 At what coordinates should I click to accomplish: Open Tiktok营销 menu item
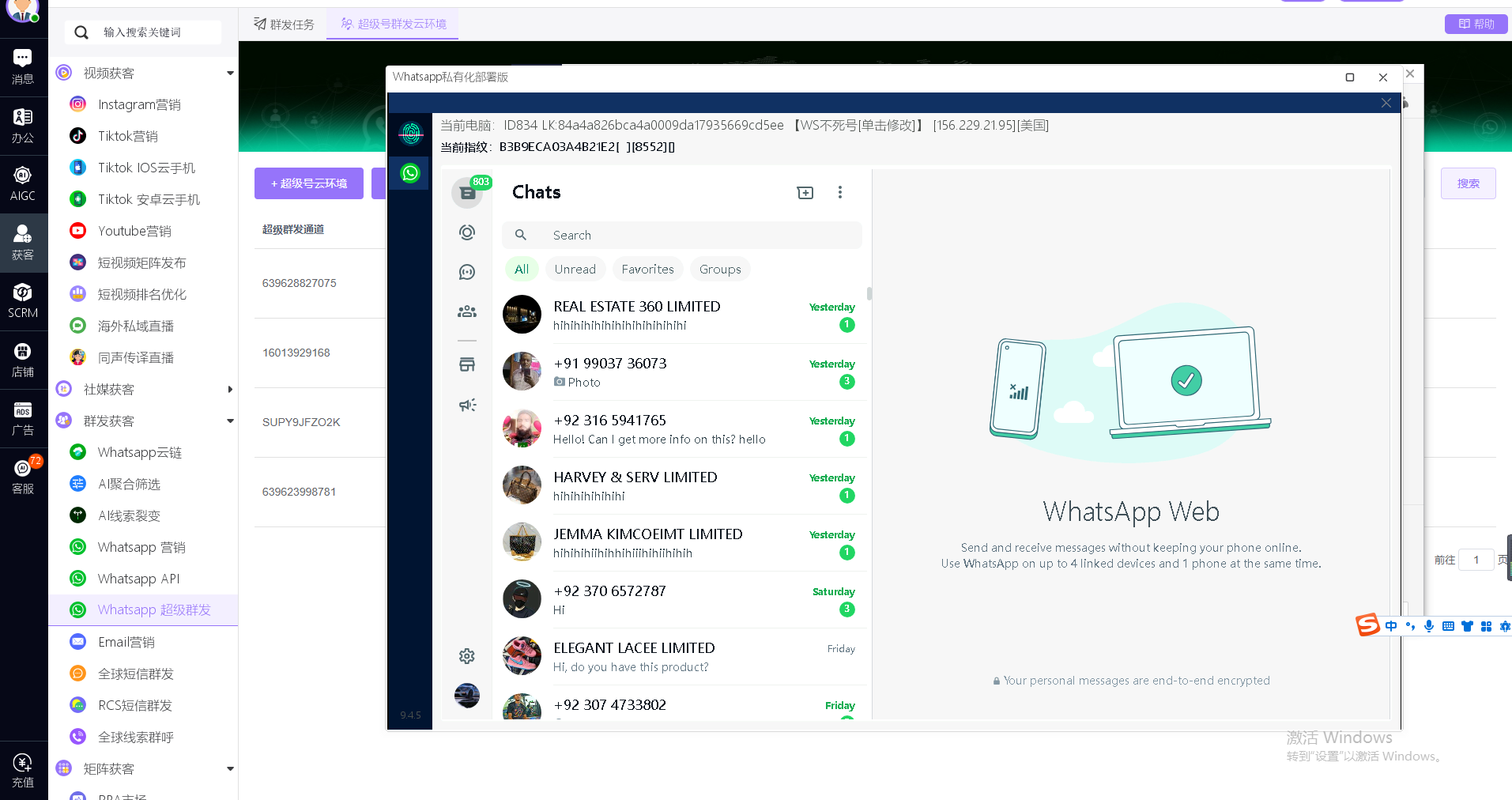tap(128, 137)
